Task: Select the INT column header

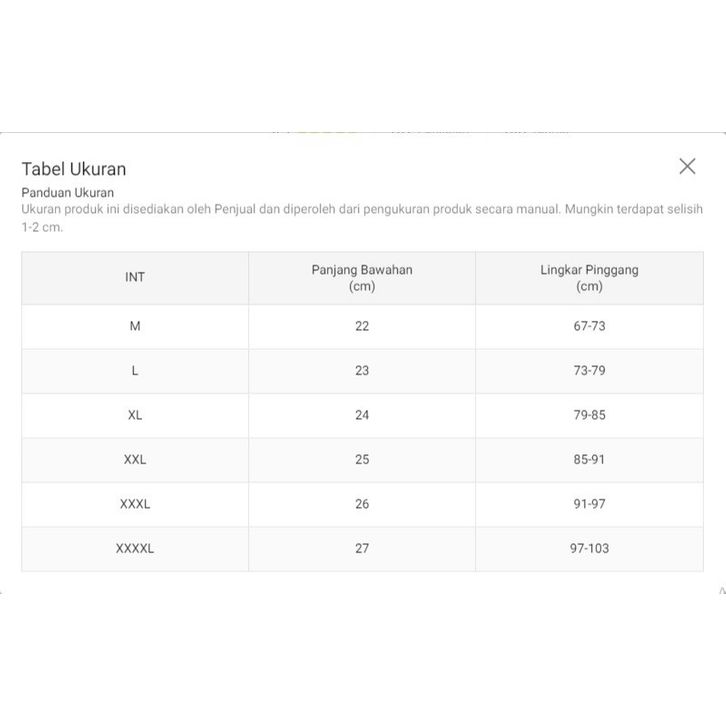Action: point(135,277)
